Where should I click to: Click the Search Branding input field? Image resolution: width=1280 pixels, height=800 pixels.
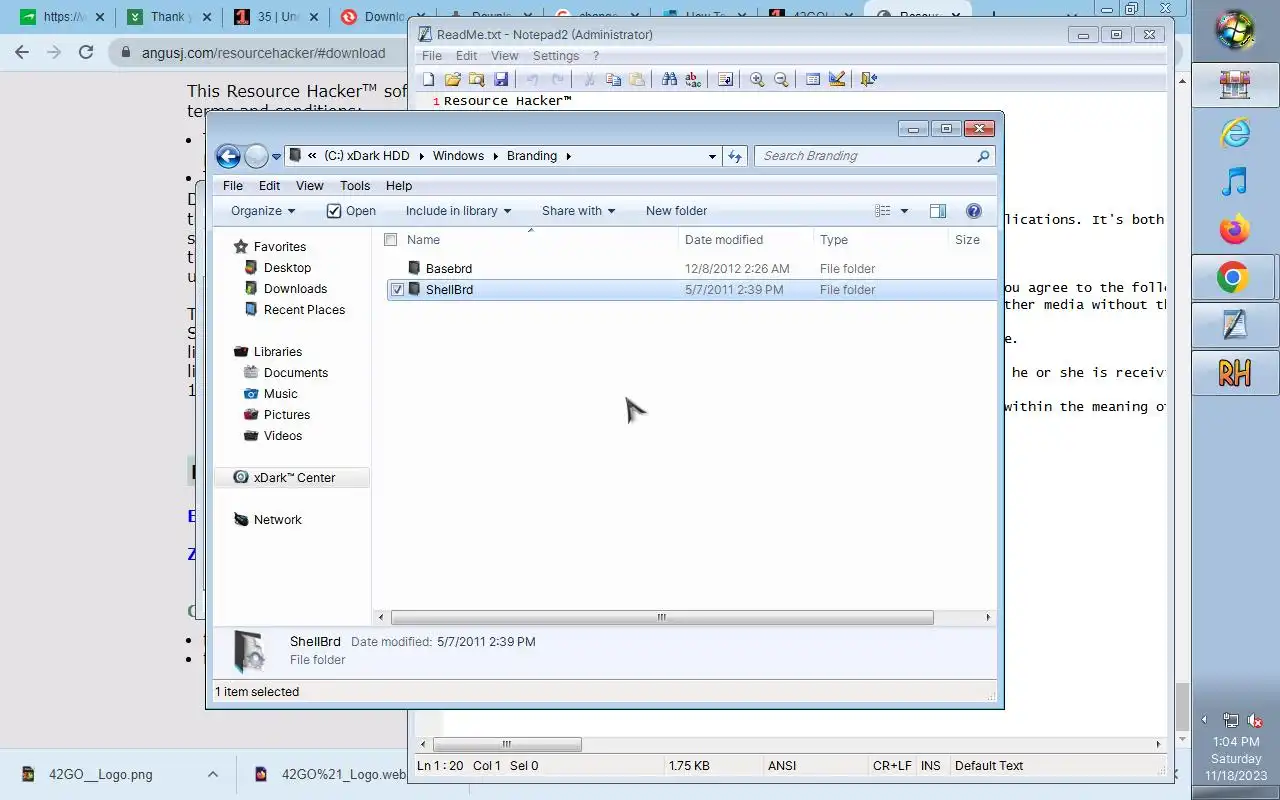coord(868,156)
